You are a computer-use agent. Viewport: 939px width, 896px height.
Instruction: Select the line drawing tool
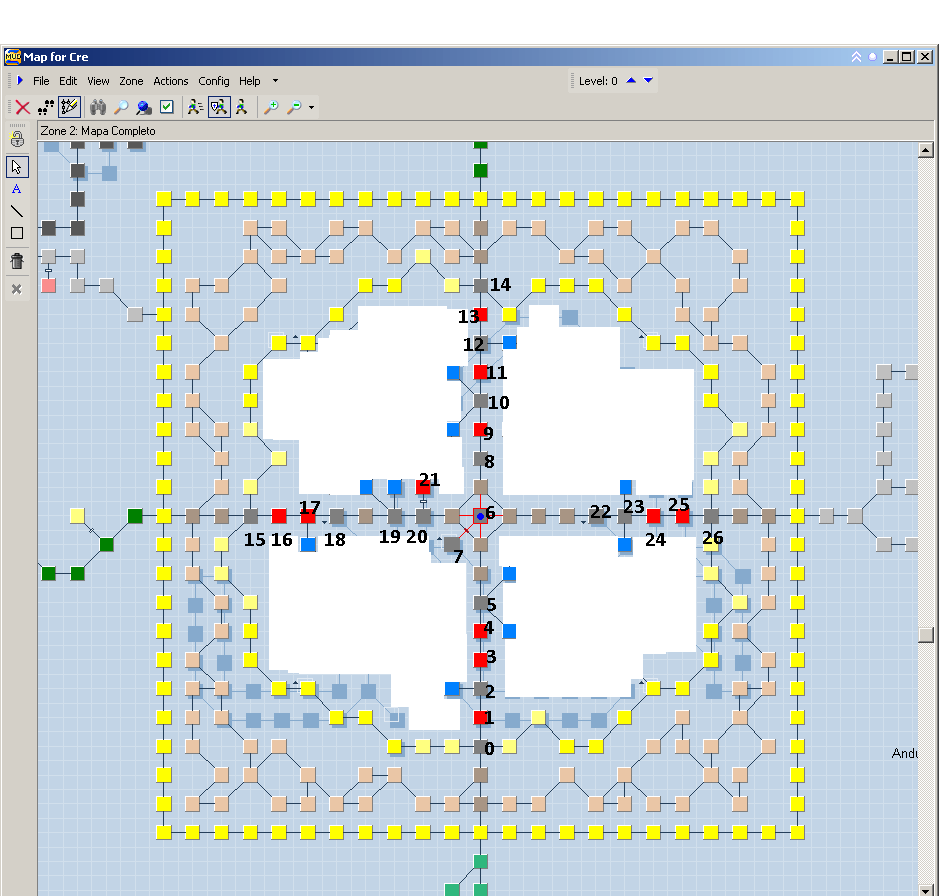17,211
